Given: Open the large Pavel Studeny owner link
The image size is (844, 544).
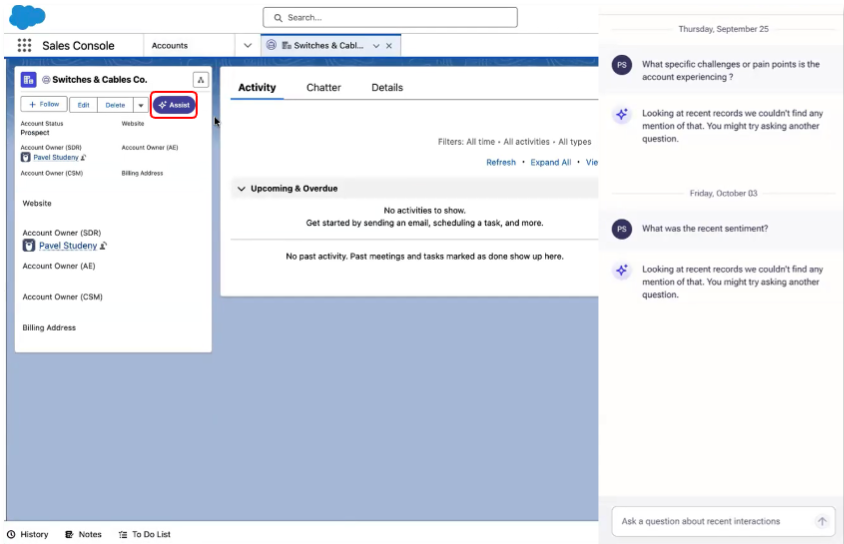Looking at the screenshot, I should coord(68,246).
